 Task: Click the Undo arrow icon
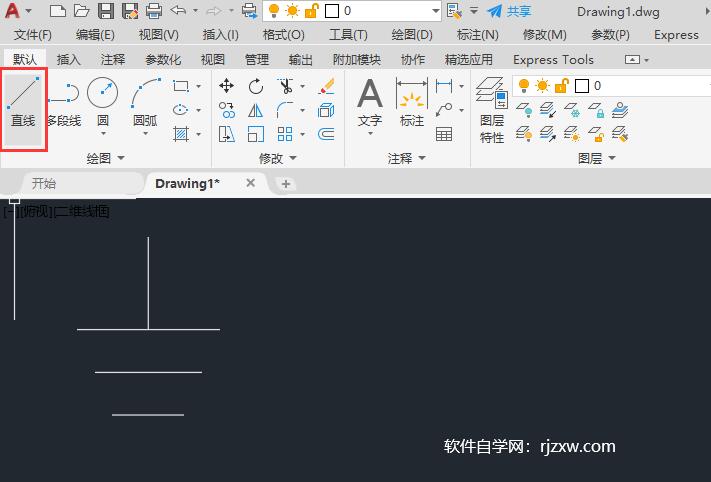click(178, 10)
